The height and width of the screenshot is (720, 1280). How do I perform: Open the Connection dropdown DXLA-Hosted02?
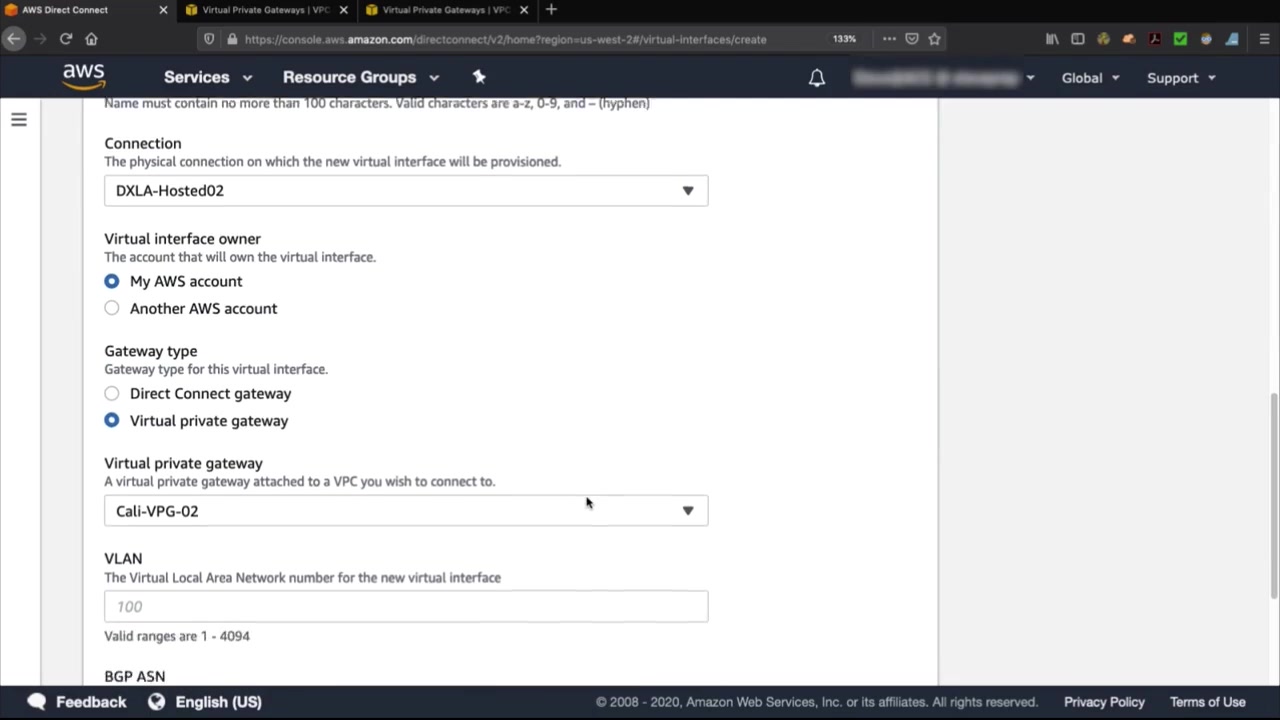point(406,191)
